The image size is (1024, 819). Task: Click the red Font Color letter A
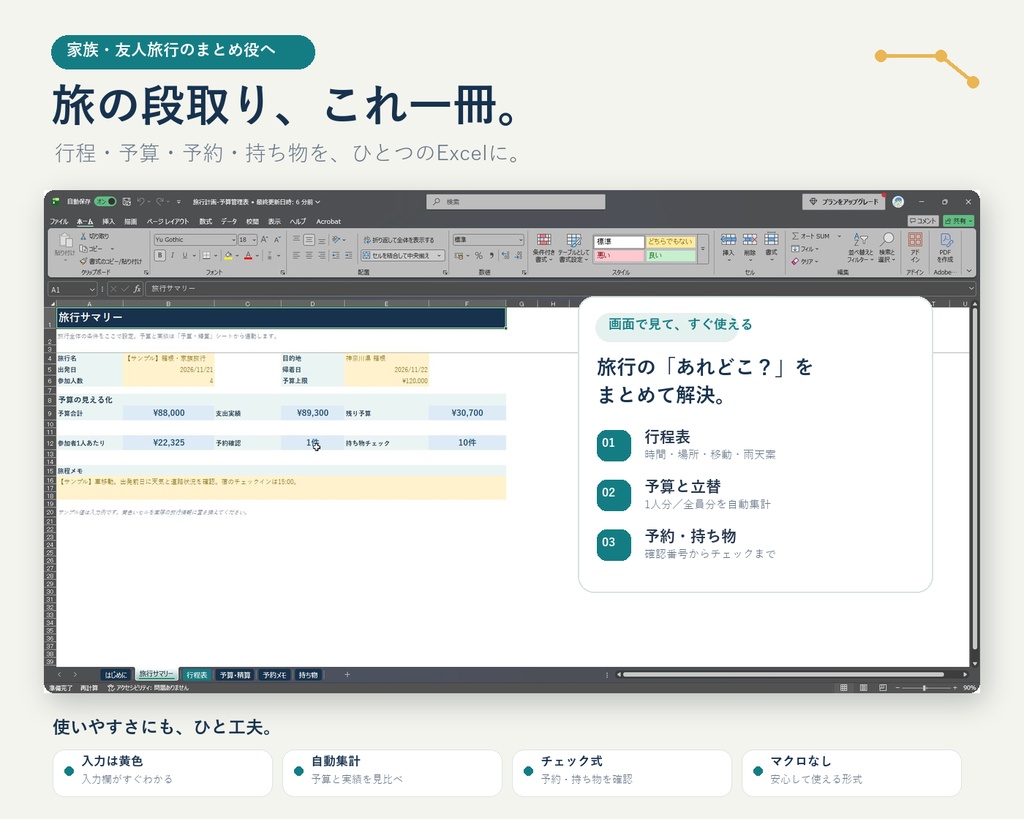[x=248, y=255]
